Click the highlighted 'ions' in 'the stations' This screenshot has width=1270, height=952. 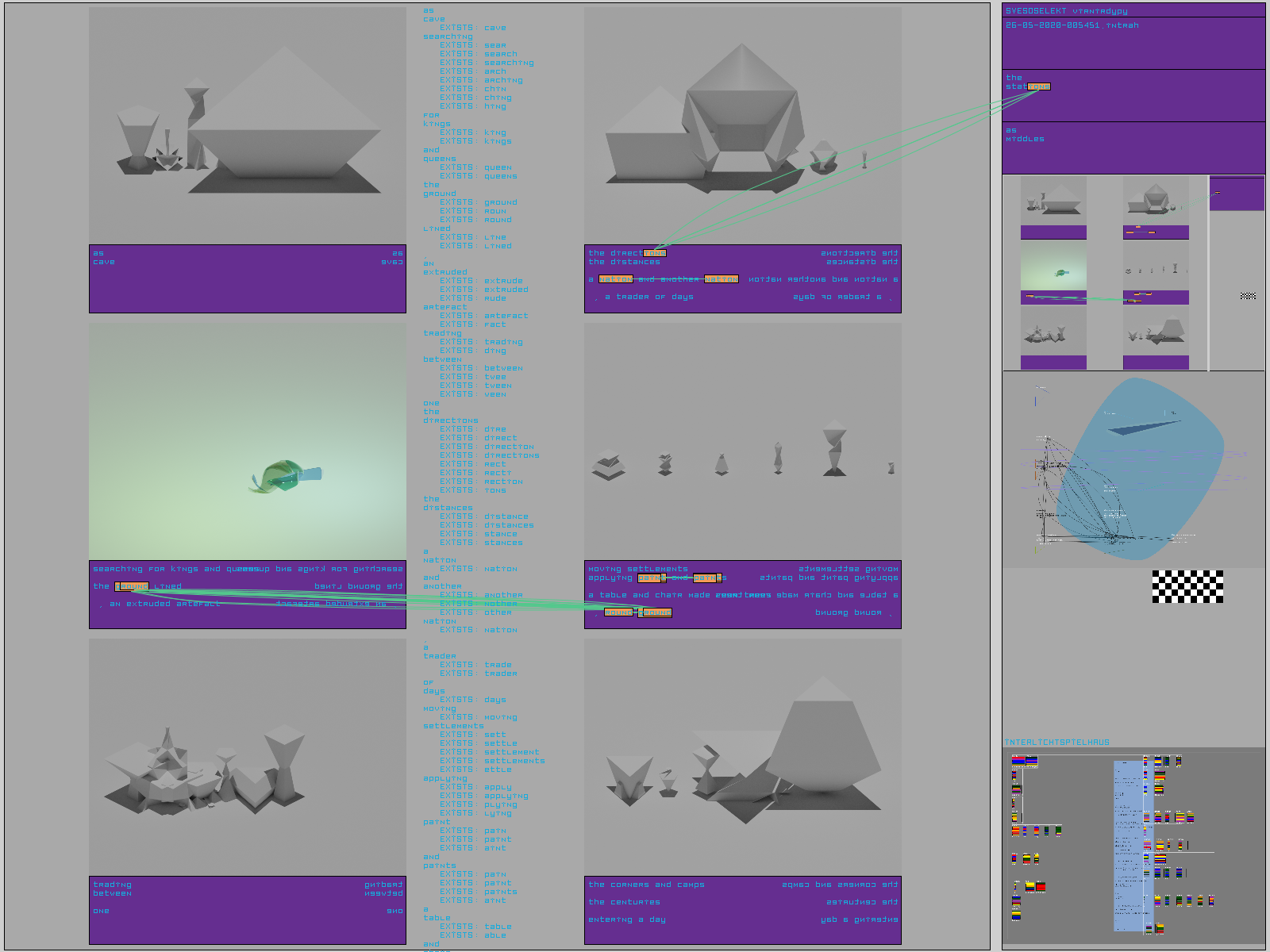tap(1039, 86)
